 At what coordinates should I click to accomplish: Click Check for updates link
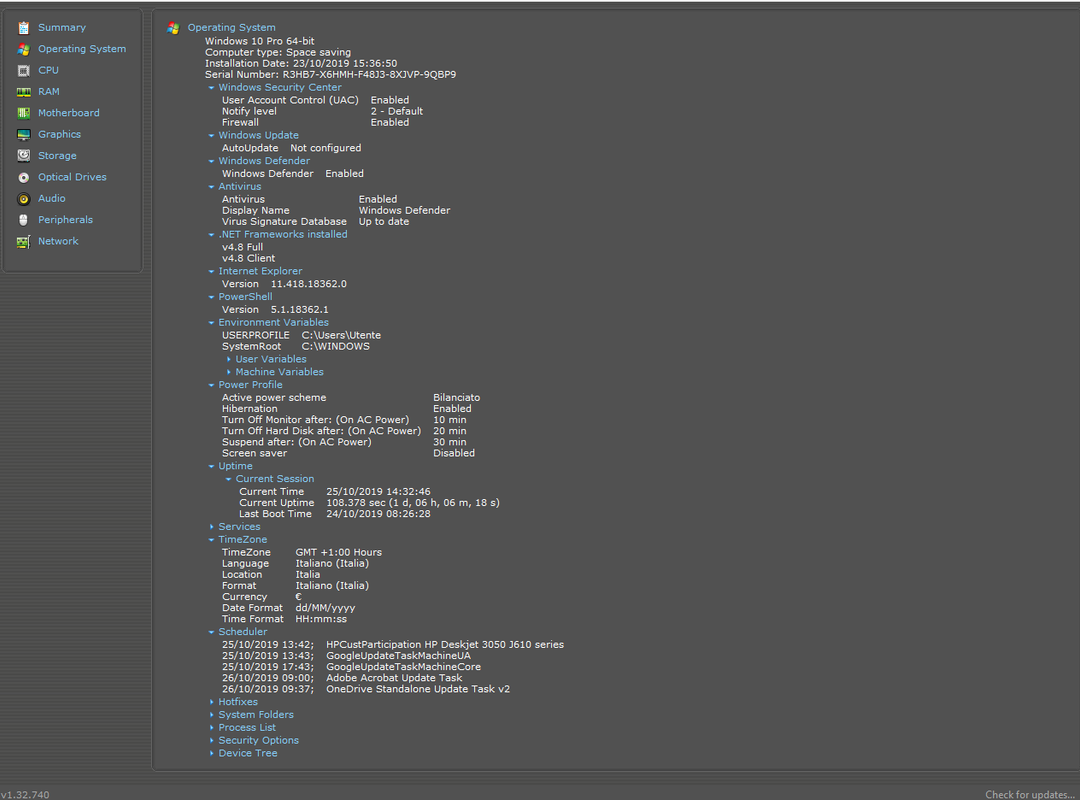tap(1029, 794)
